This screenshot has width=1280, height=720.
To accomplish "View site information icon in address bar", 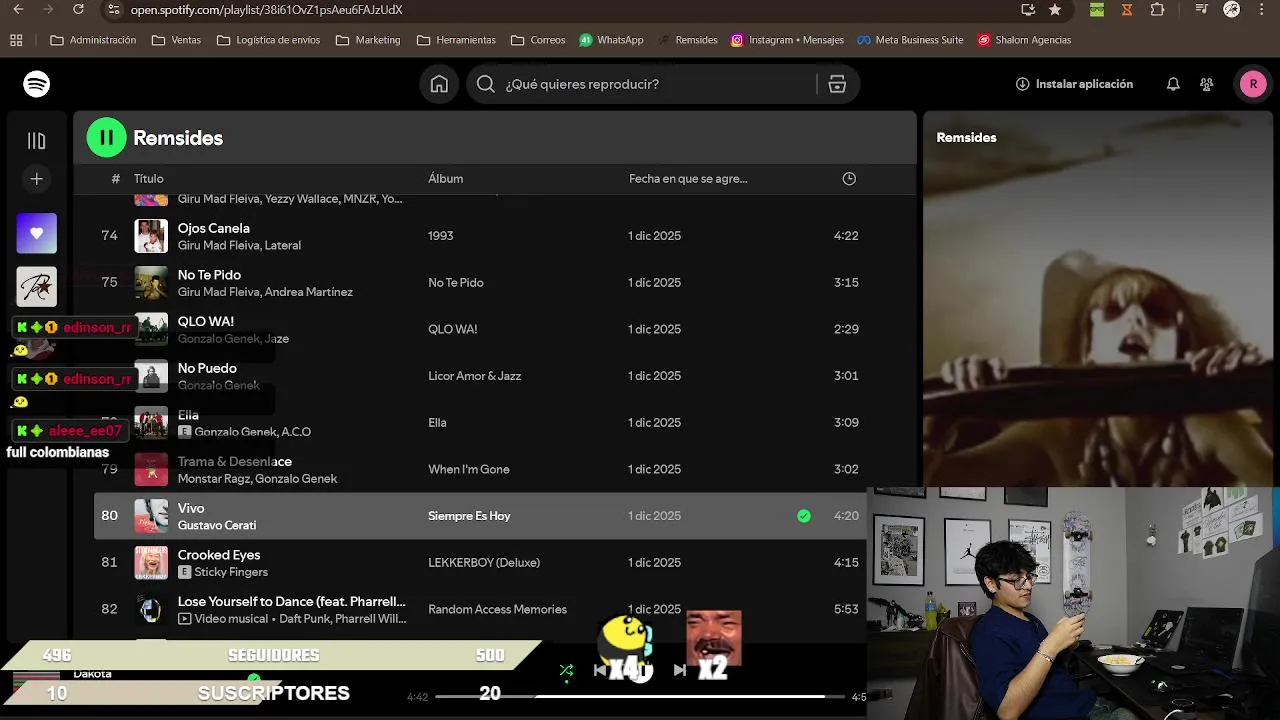I will point(113,10).
